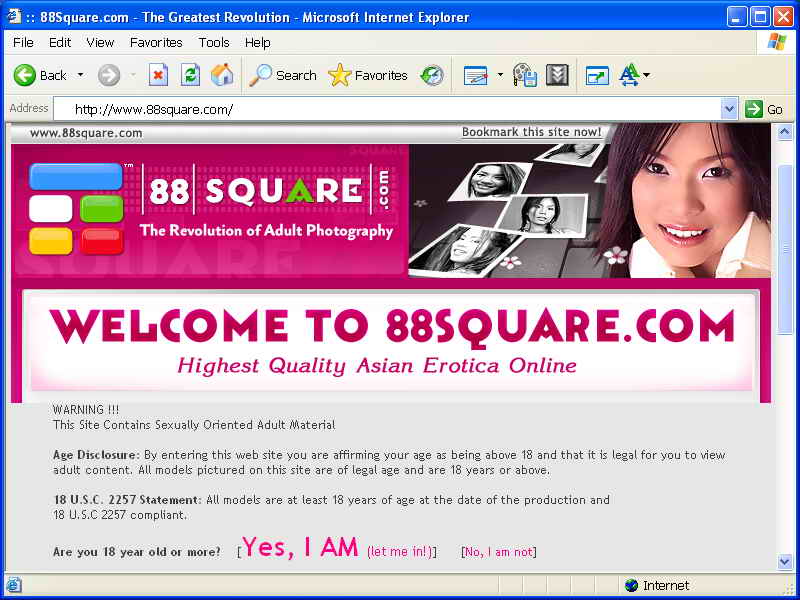Maximize the Internet Explorer window
This screenshot has width=800, height=600.
(x=759, y=17)
